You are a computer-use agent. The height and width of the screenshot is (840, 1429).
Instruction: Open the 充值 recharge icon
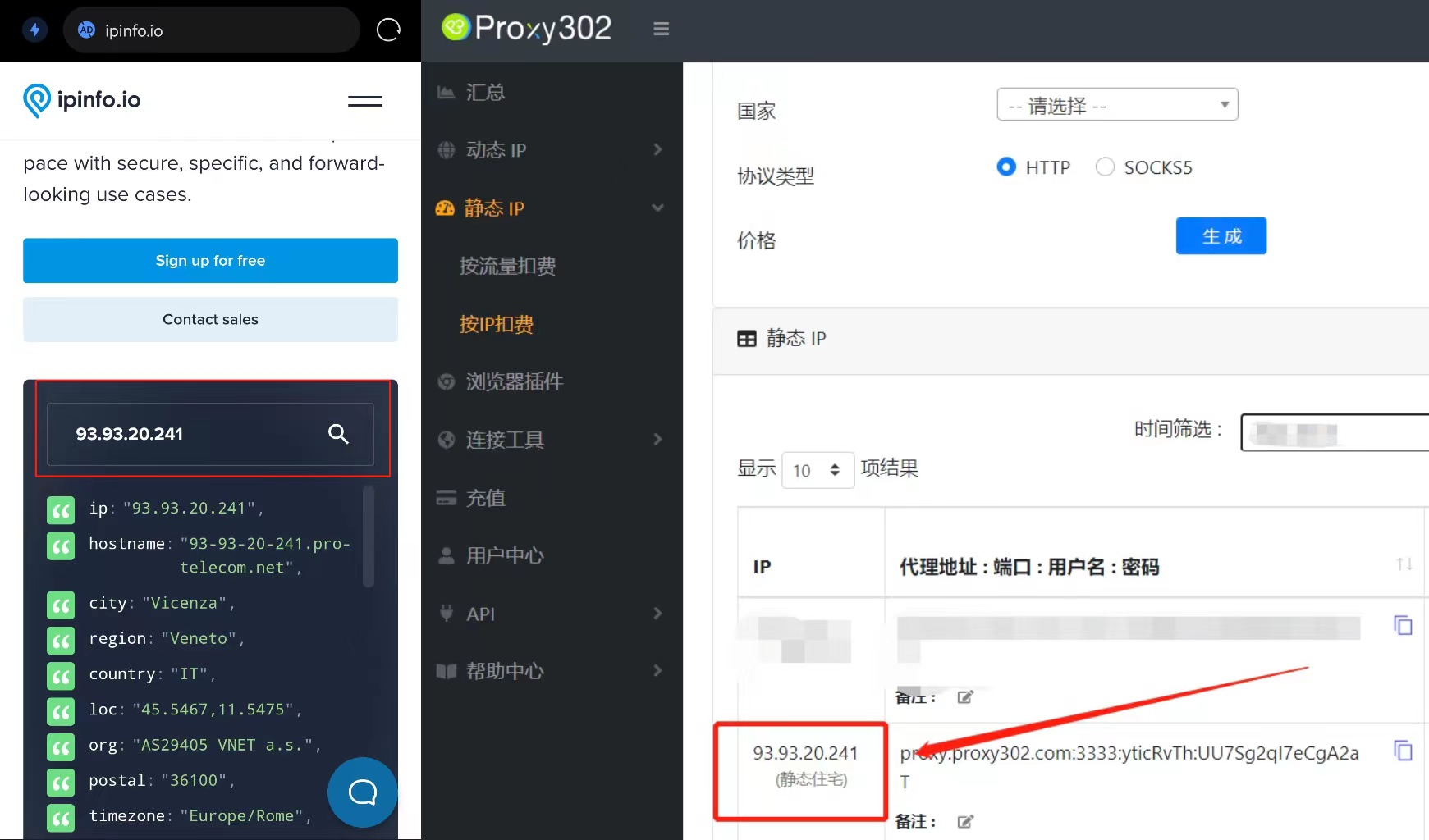click(x=446, y=497)
